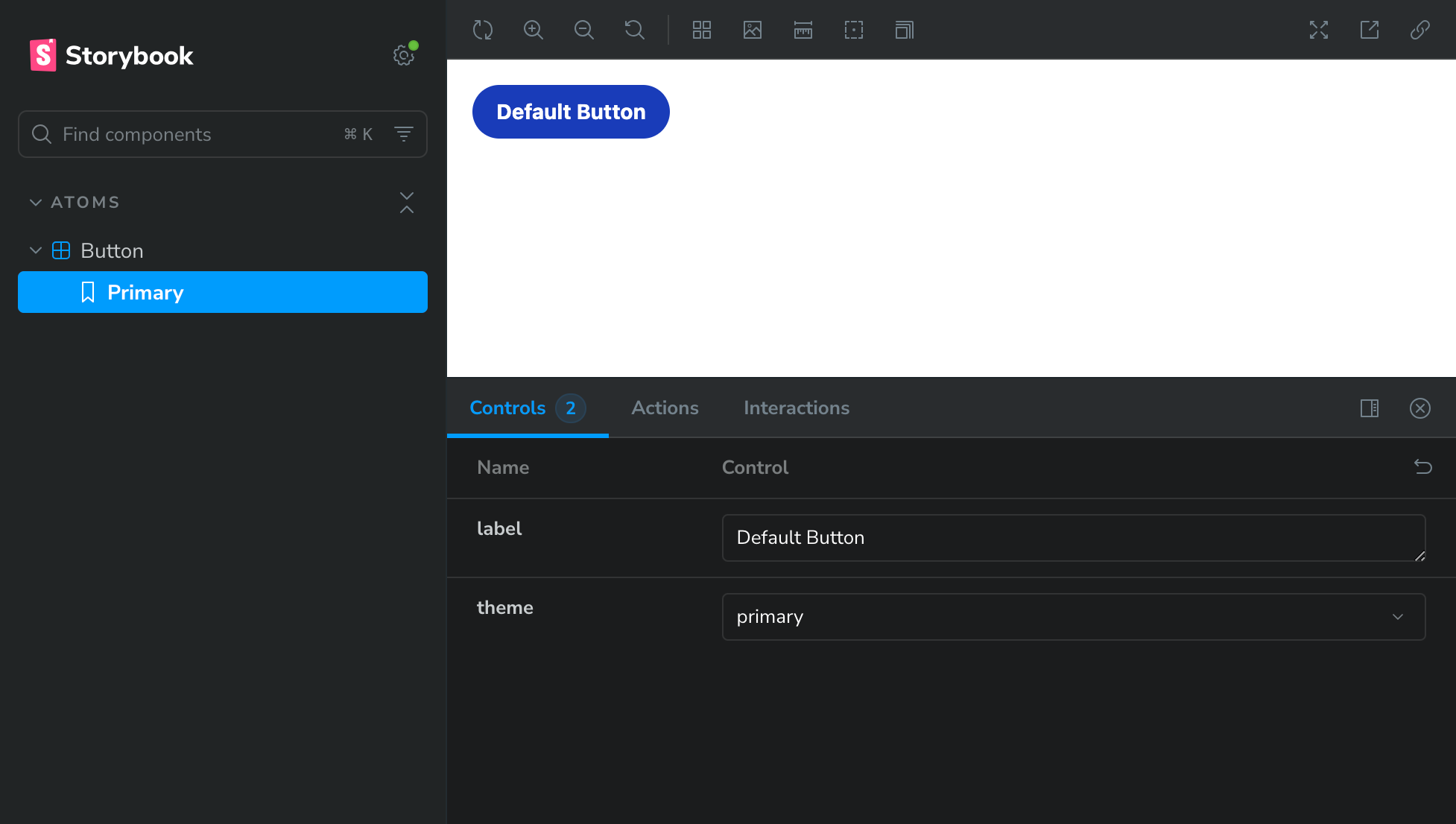Toggle the viewport size selector
1456x824 pixels.
(x=904, y=30)
